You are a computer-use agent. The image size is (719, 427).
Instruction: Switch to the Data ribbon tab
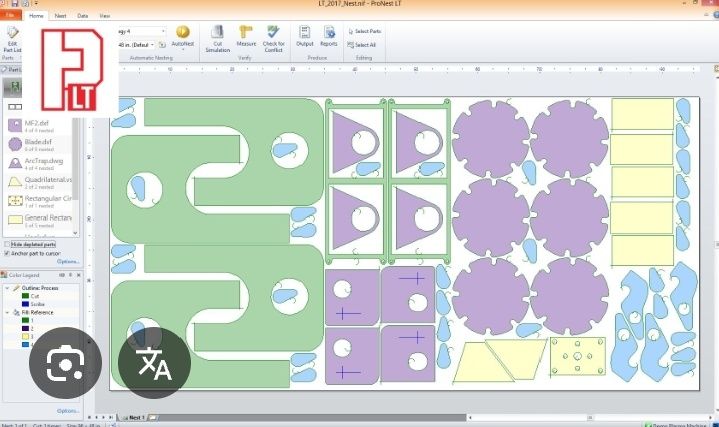(x=83, y=16)
